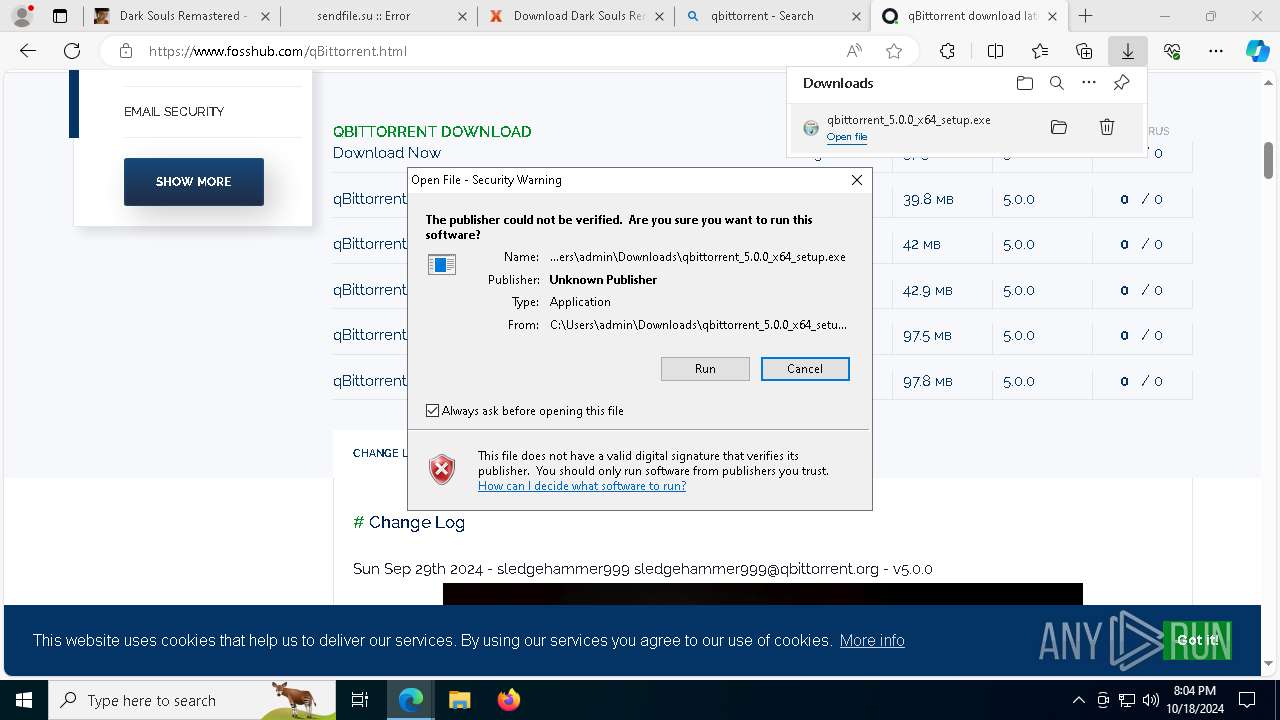
Task: Switch to Download Dark Souls tab
Action: point(574,16)
